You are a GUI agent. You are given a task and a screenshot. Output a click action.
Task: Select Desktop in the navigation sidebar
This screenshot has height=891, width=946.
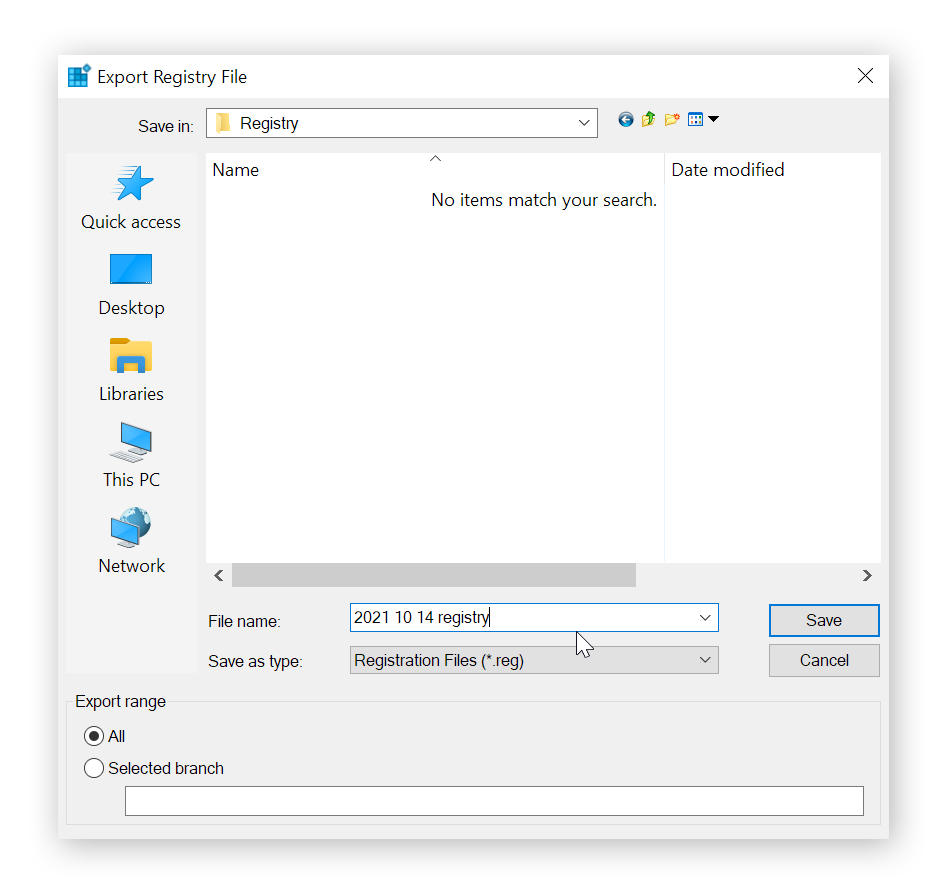click(x=130, y=284)
